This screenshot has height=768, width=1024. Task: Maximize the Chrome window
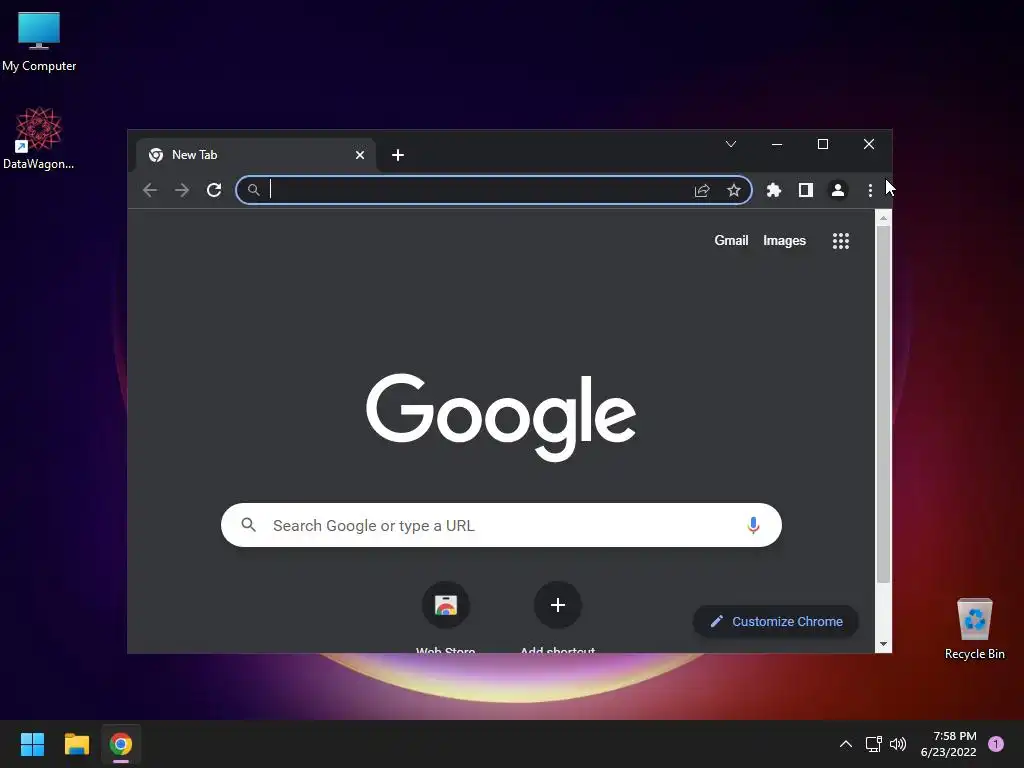[x=823, y=144]
